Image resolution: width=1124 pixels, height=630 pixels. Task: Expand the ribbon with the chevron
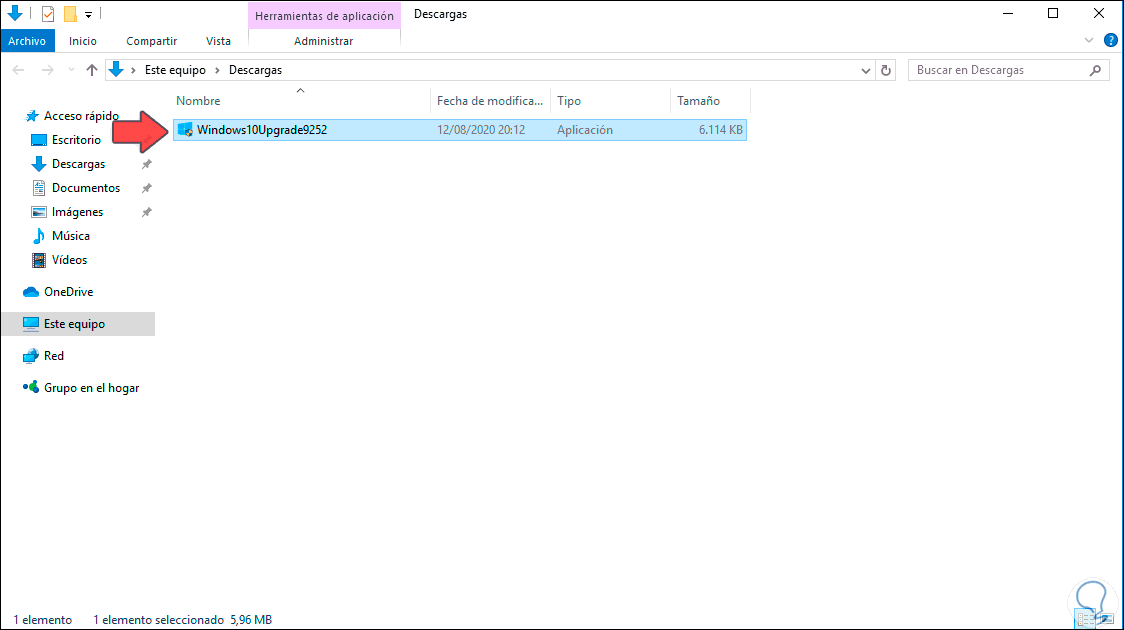1089,41
